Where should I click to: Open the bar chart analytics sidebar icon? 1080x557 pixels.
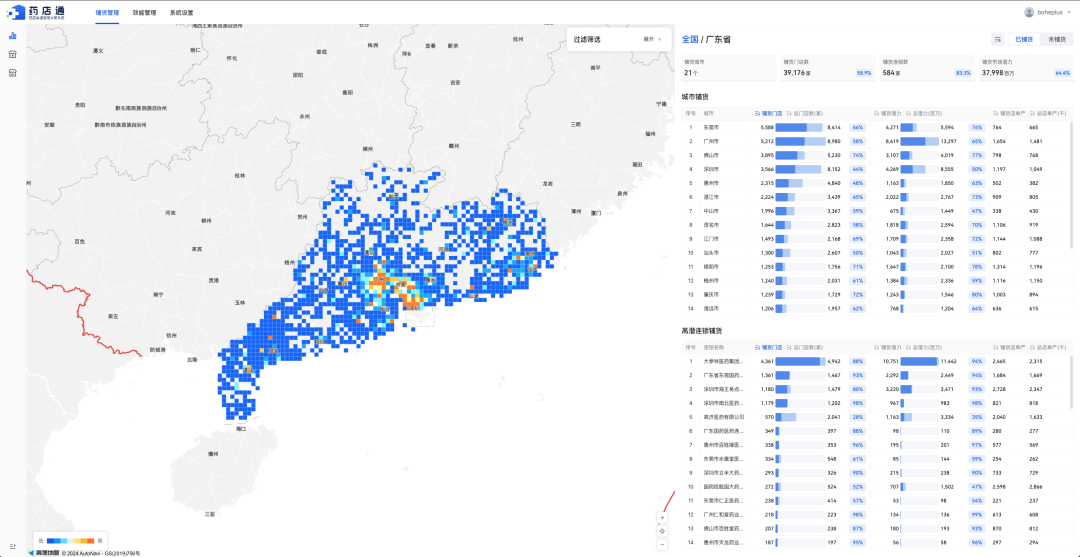(13, 36)
